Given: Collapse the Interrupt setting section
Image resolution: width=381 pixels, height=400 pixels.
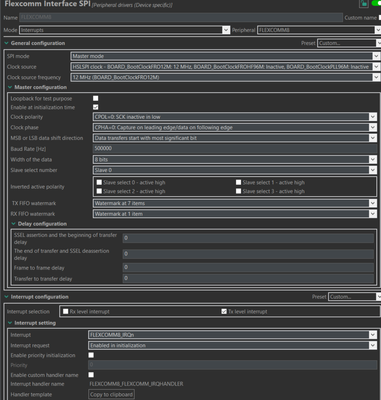Looking at the screenshot, I should pyautogui.click(x=10, y=323).
